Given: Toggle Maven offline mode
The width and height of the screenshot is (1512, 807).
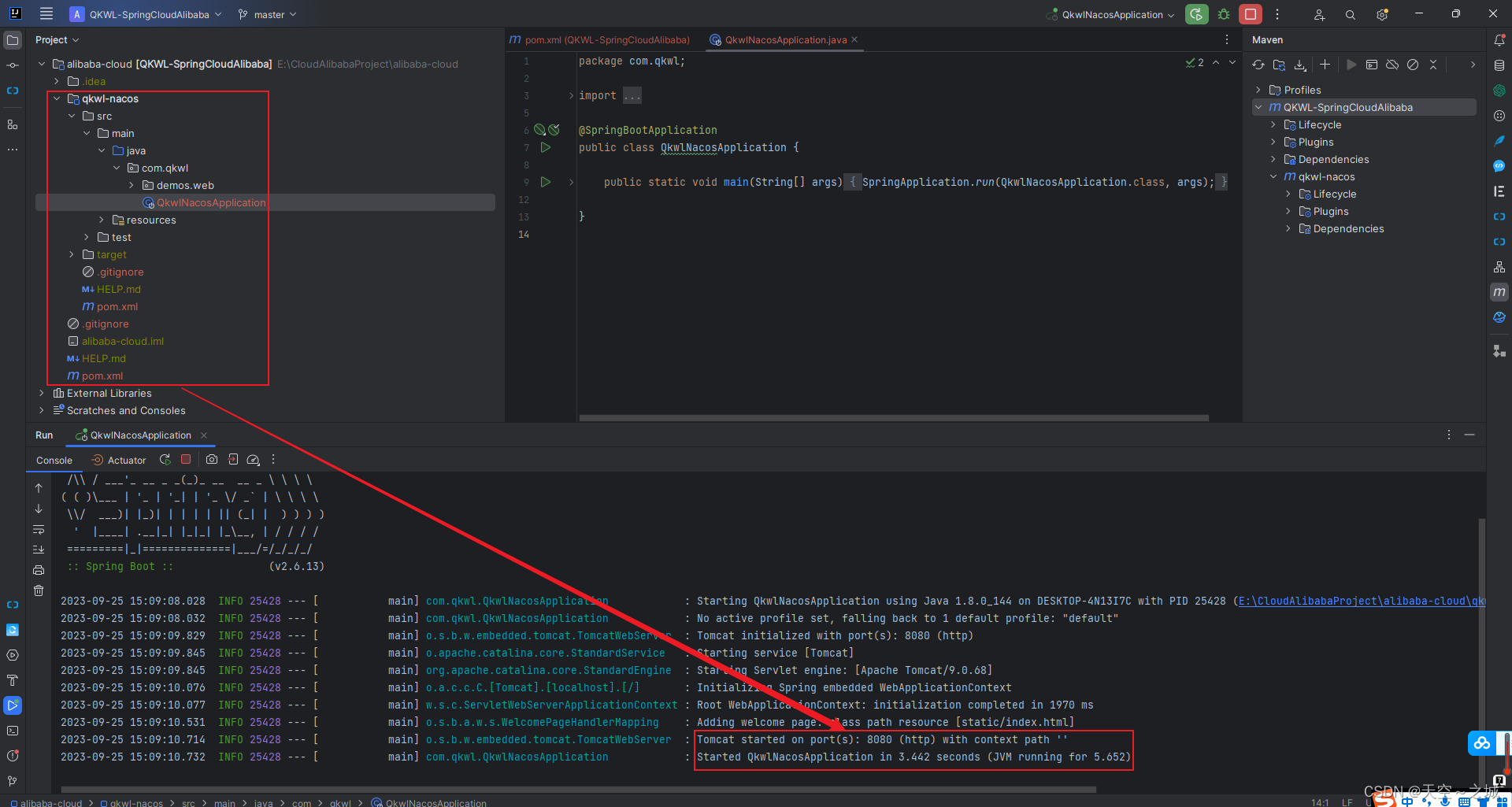Looking at the screenshot, I should tap(1392, 65).
